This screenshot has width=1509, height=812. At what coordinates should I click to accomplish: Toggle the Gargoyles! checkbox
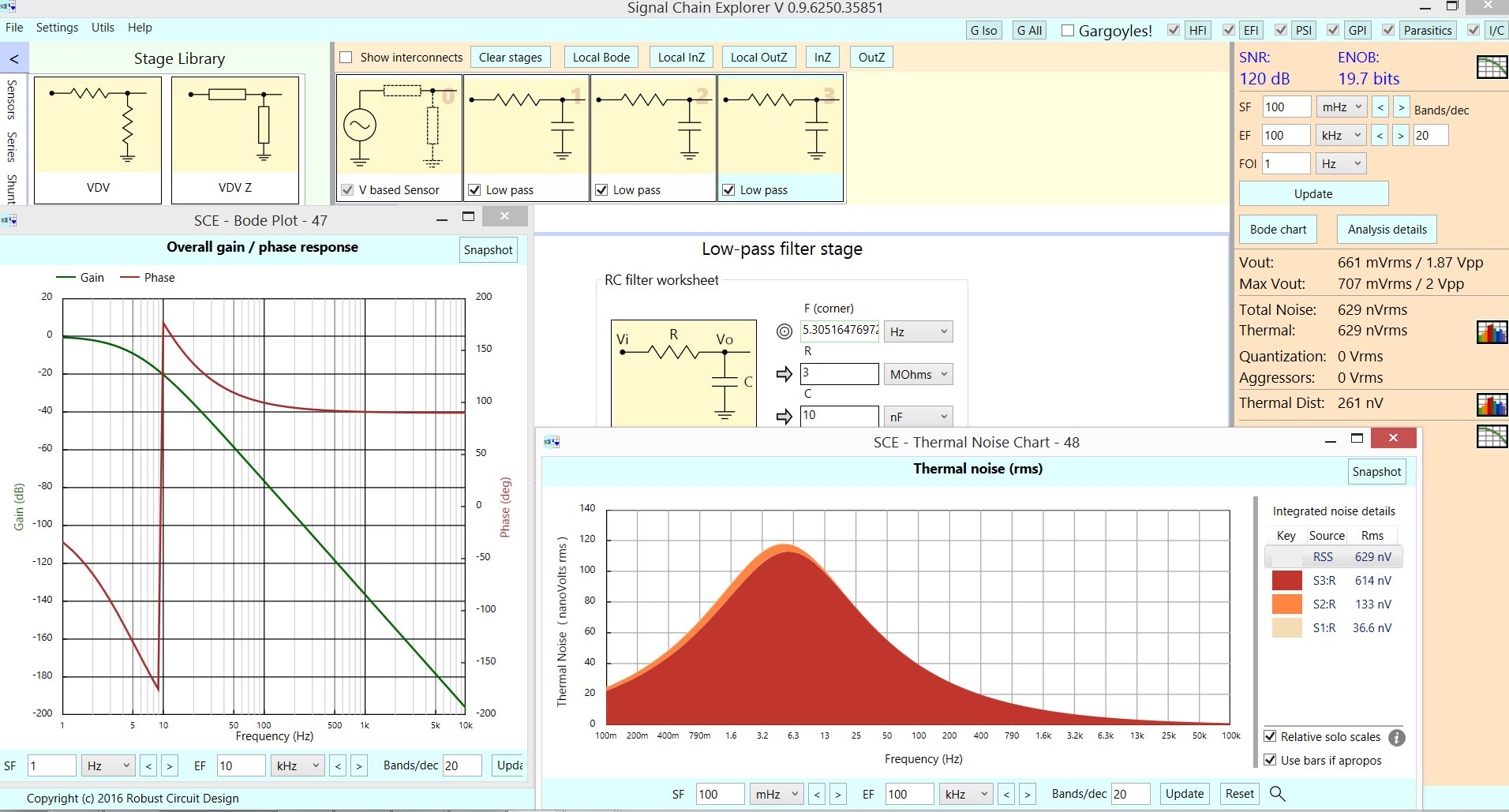(x=1068, y=31)
